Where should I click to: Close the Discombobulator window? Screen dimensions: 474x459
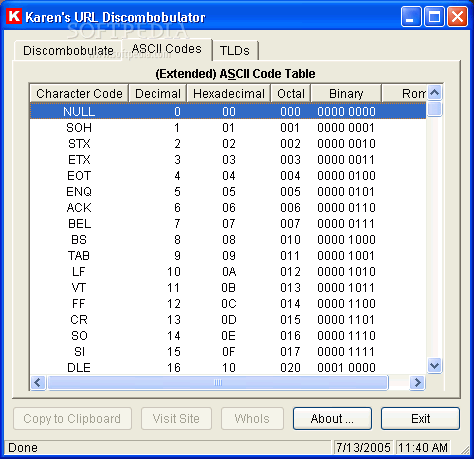tap(457, 16)
